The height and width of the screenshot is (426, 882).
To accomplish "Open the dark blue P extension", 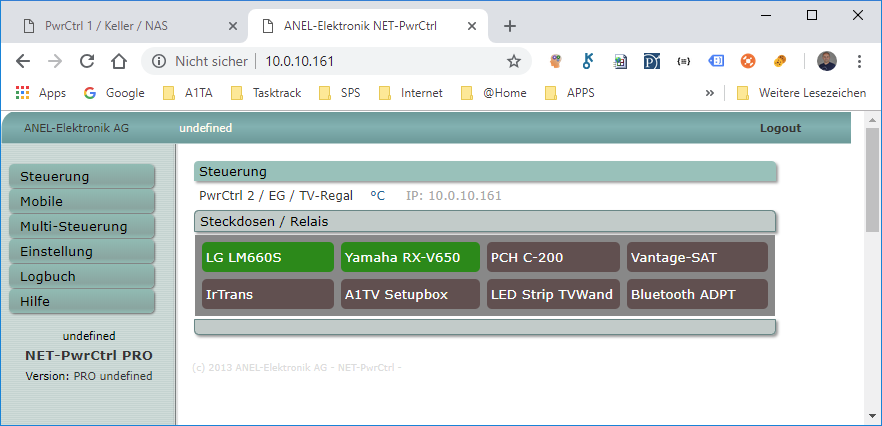I will pos(651,61).
